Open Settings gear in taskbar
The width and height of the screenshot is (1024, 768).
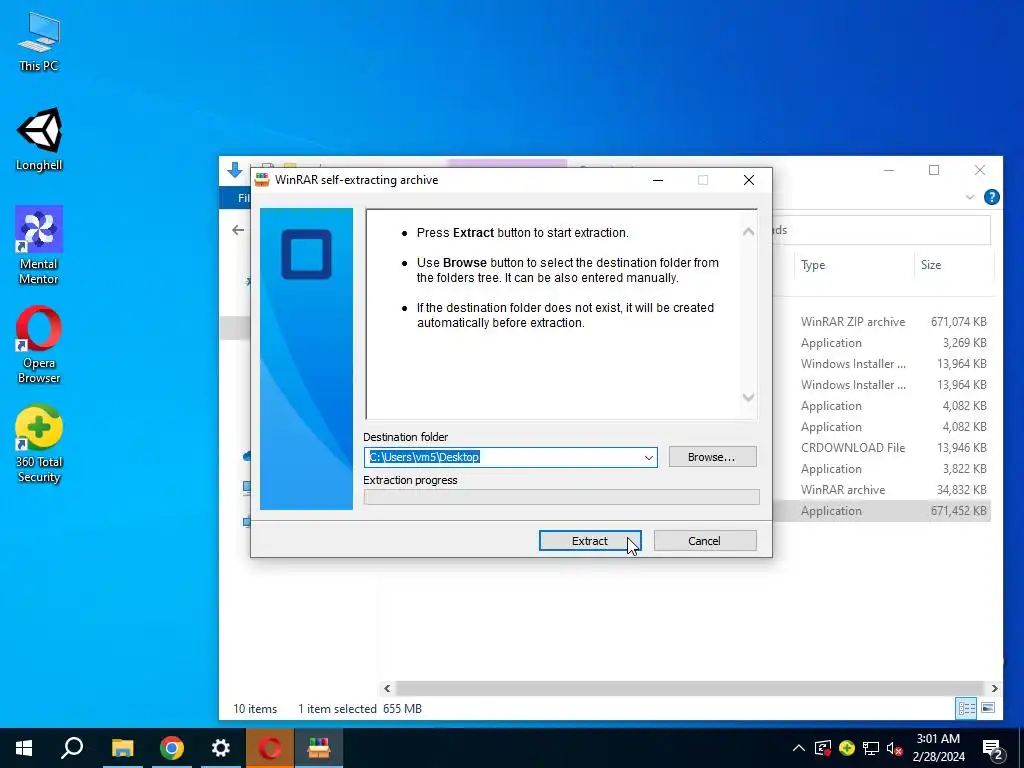click(220, 748)
